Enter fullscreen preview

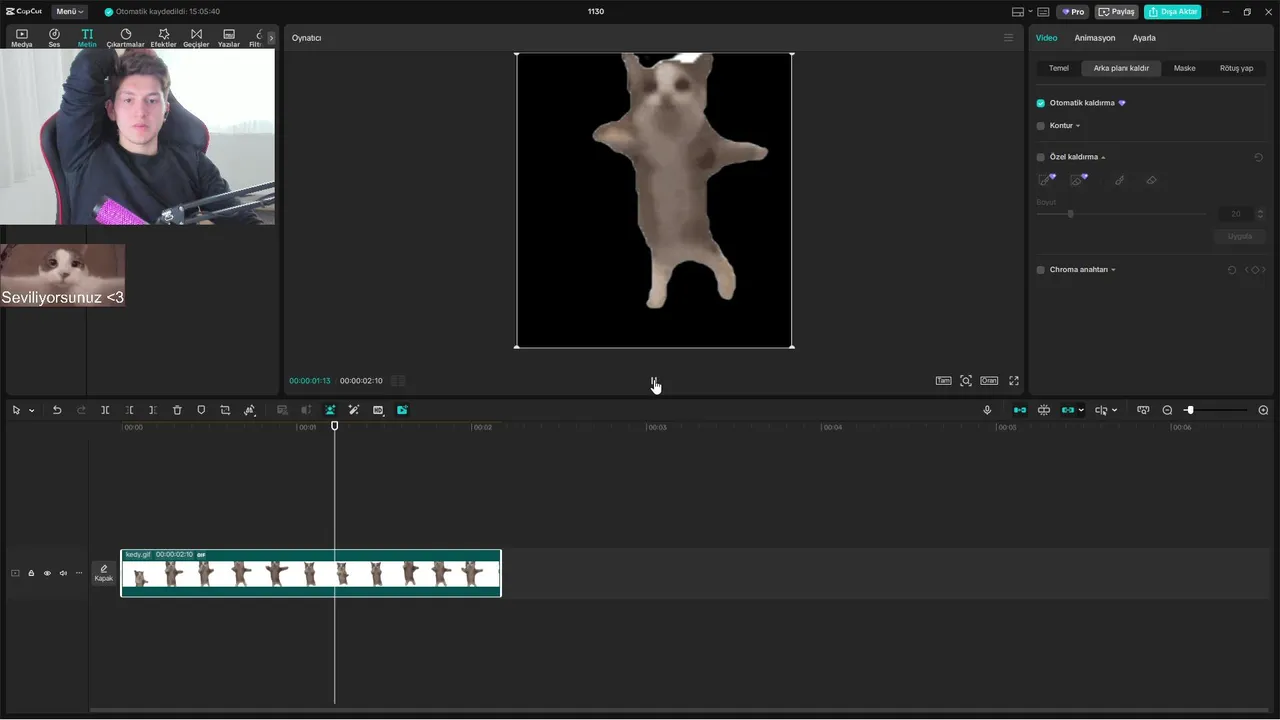coord(1014,381)
